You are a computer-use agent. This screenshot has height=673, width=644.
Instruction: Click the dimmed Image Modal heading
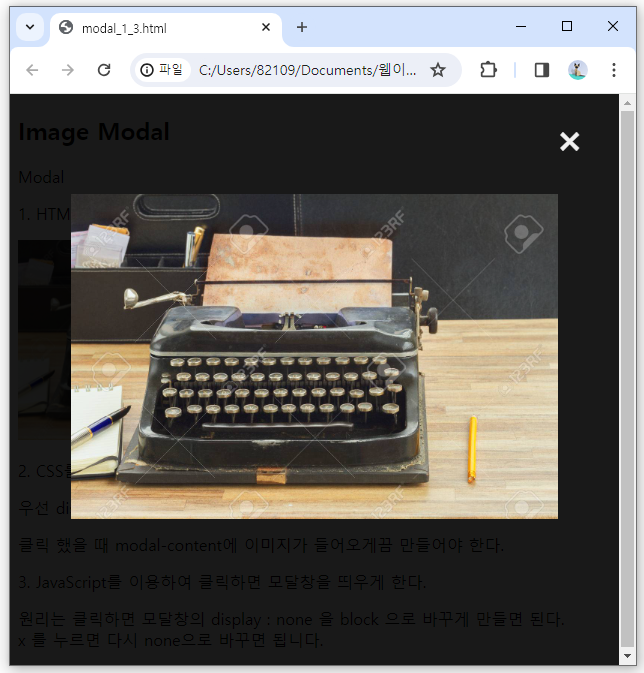pyautogui.click(x=94, y=132)
